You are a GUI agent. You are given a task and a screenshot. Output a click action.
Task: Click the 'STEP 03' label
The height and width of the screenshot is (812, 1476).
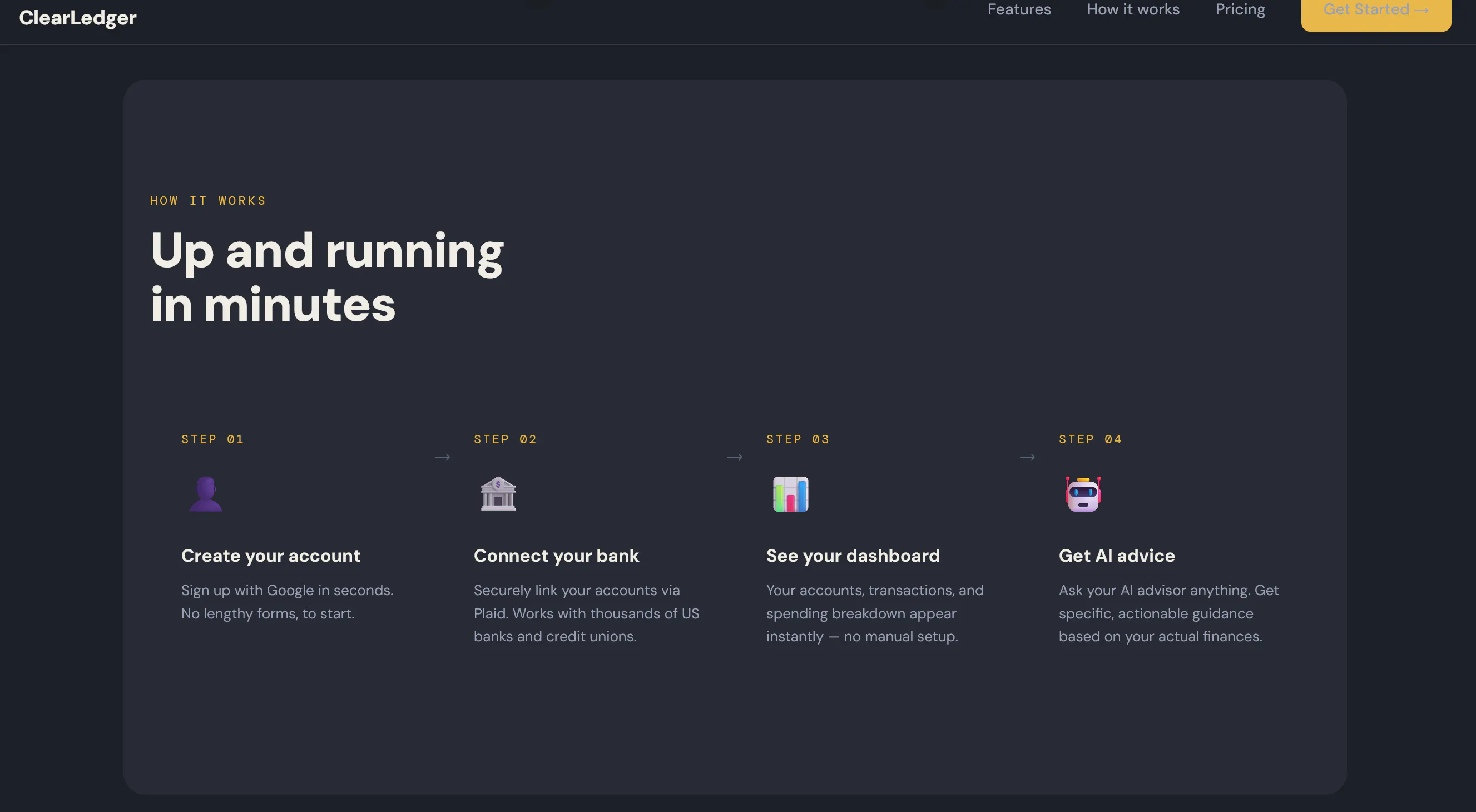[x=798, y=439]
